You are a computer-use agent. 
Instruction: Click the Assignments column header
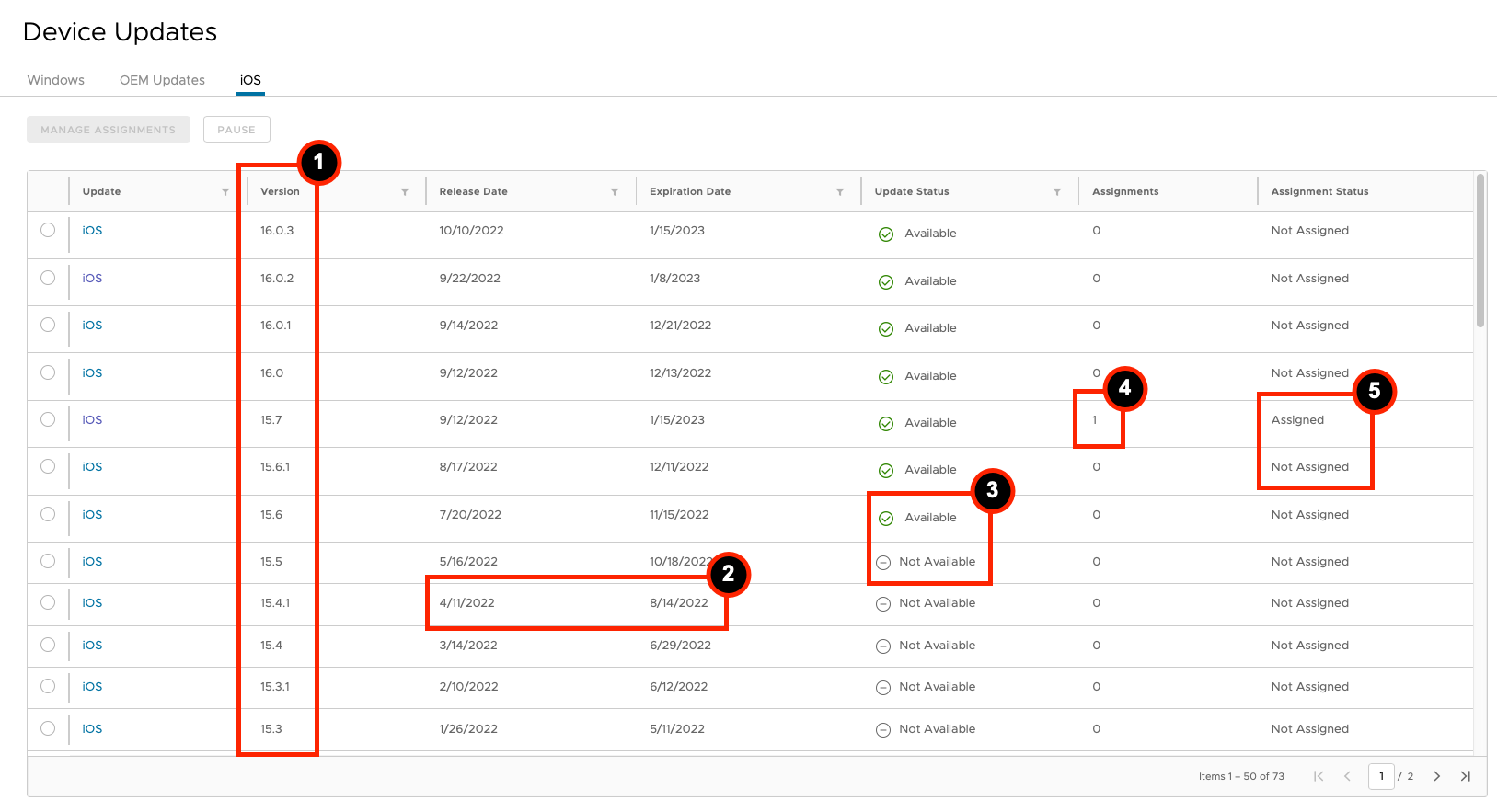click(x=1125, y=192)
